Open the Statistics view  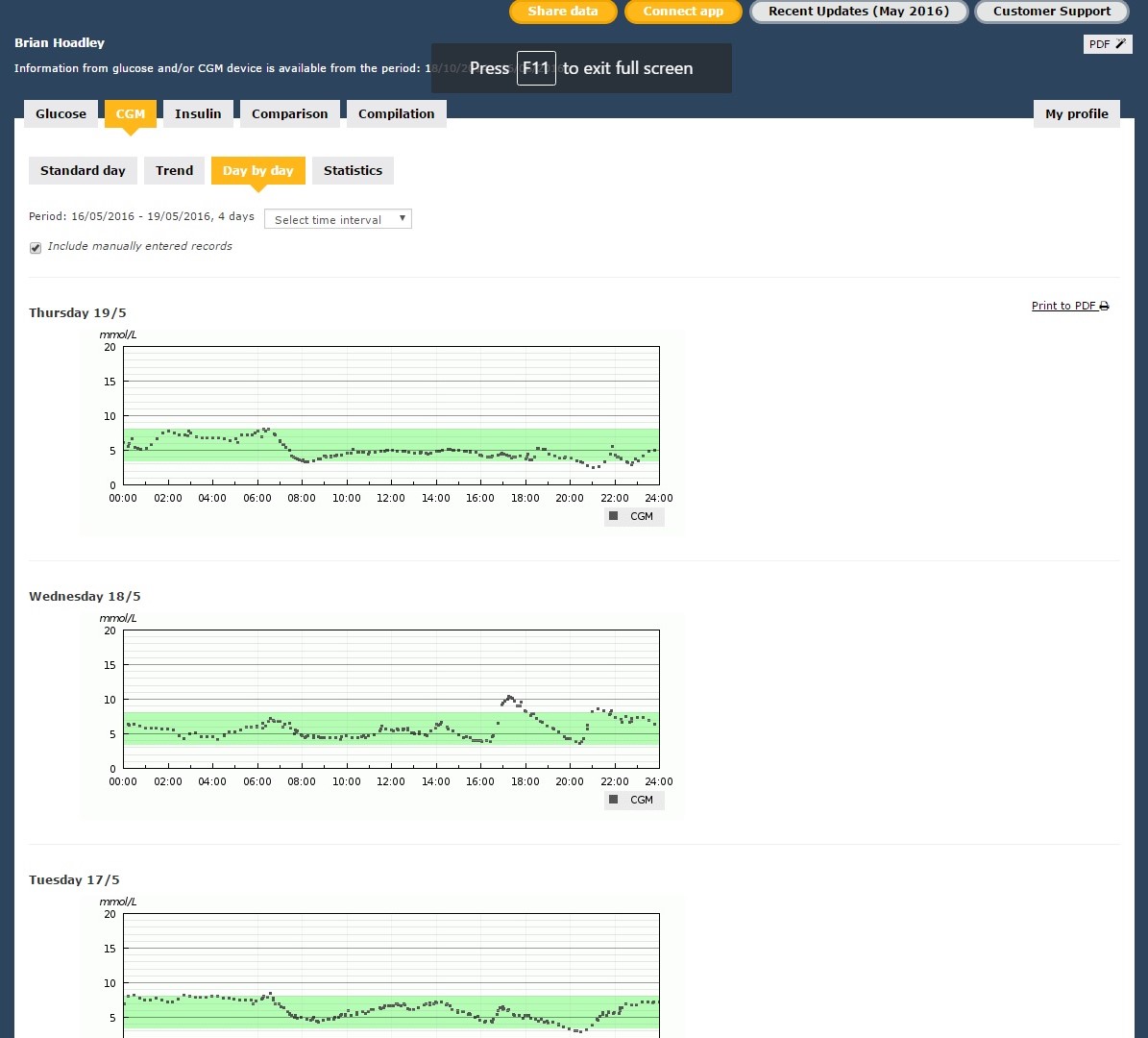(353, 170)
